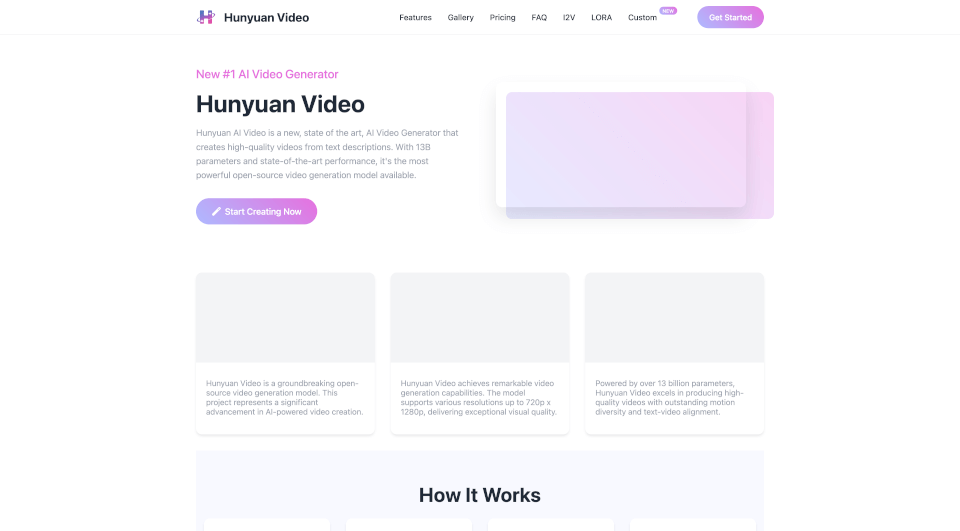Click pencil icon in Start Creating button

(216, 211)
